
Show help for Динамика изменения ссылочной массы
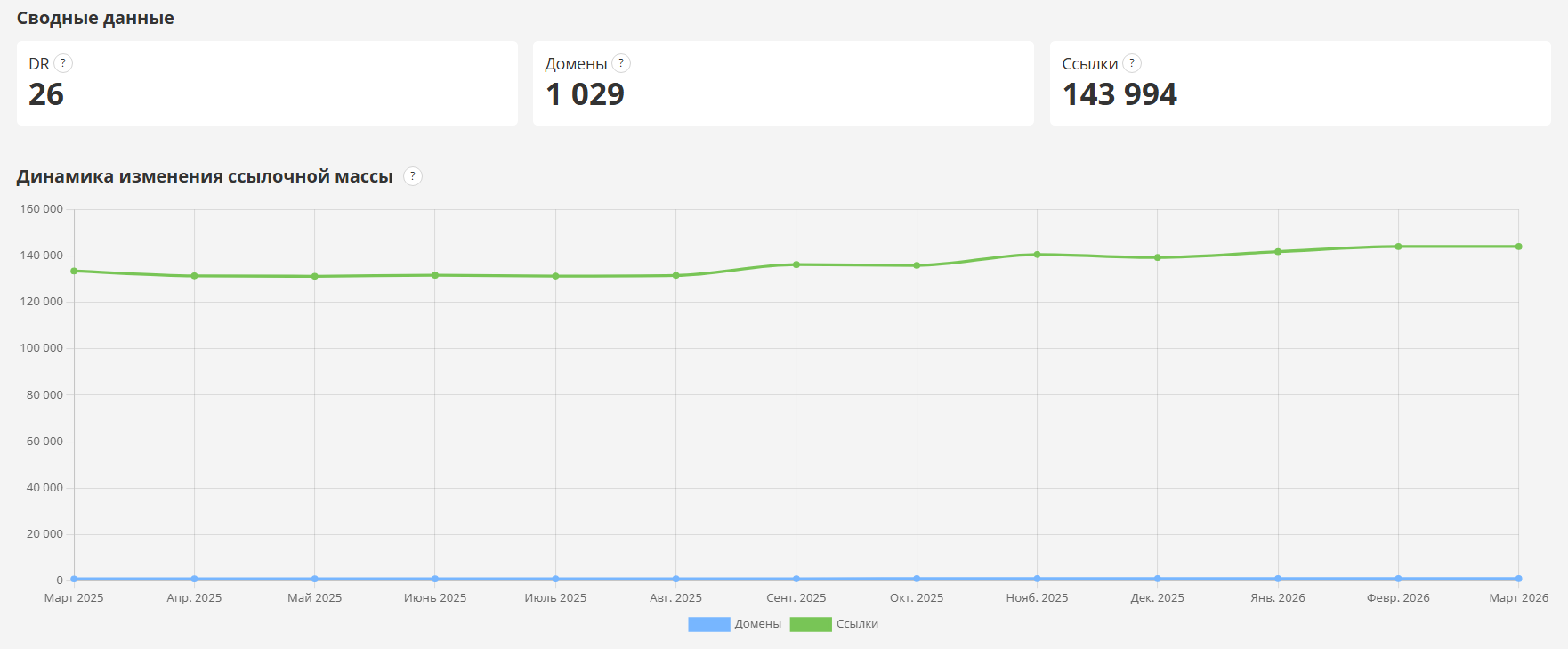(x=413, y=176)
